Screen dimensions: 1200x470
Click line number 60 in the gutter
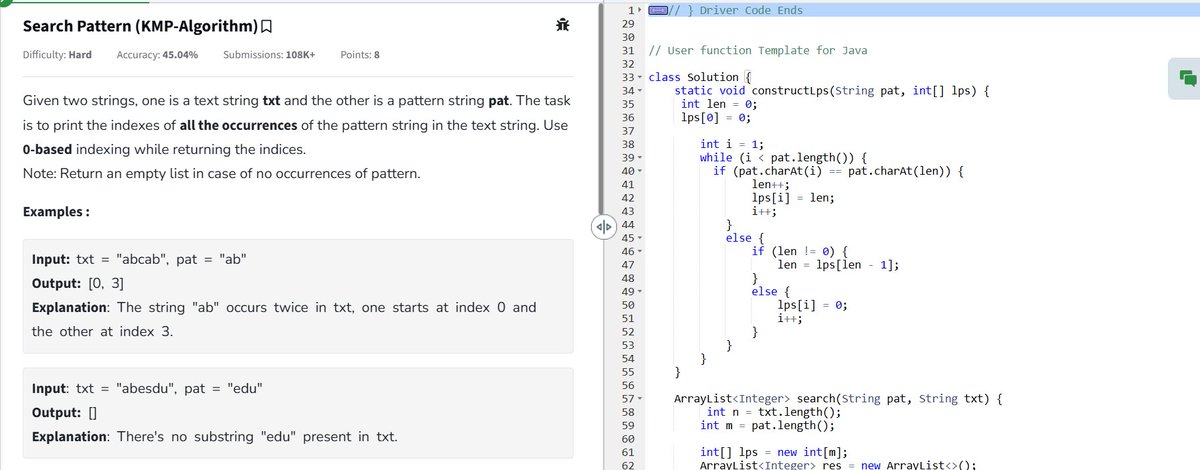[628, 439]
